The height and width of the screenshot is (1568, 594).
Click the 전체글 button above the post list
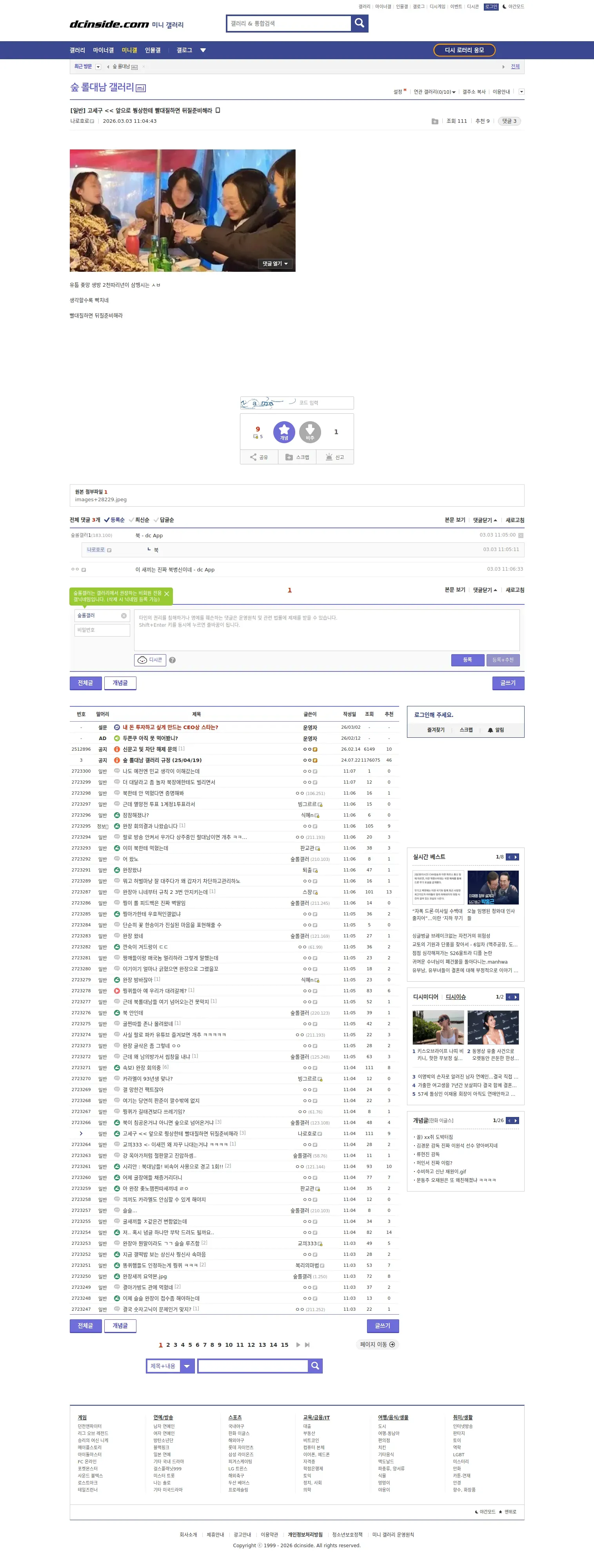coord(85,683)
